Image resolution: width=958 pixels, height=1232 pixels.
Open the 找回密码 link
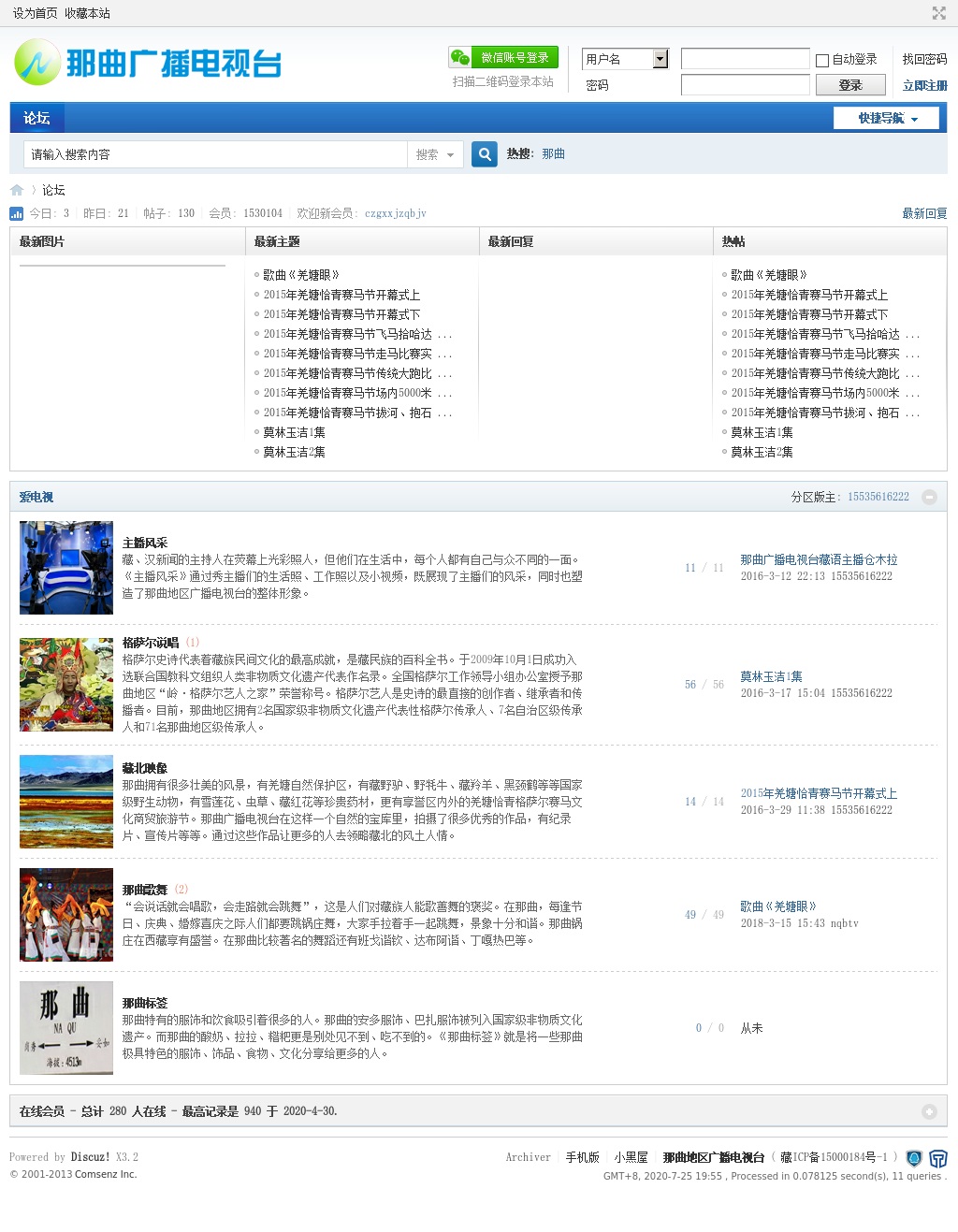(924, 59)
